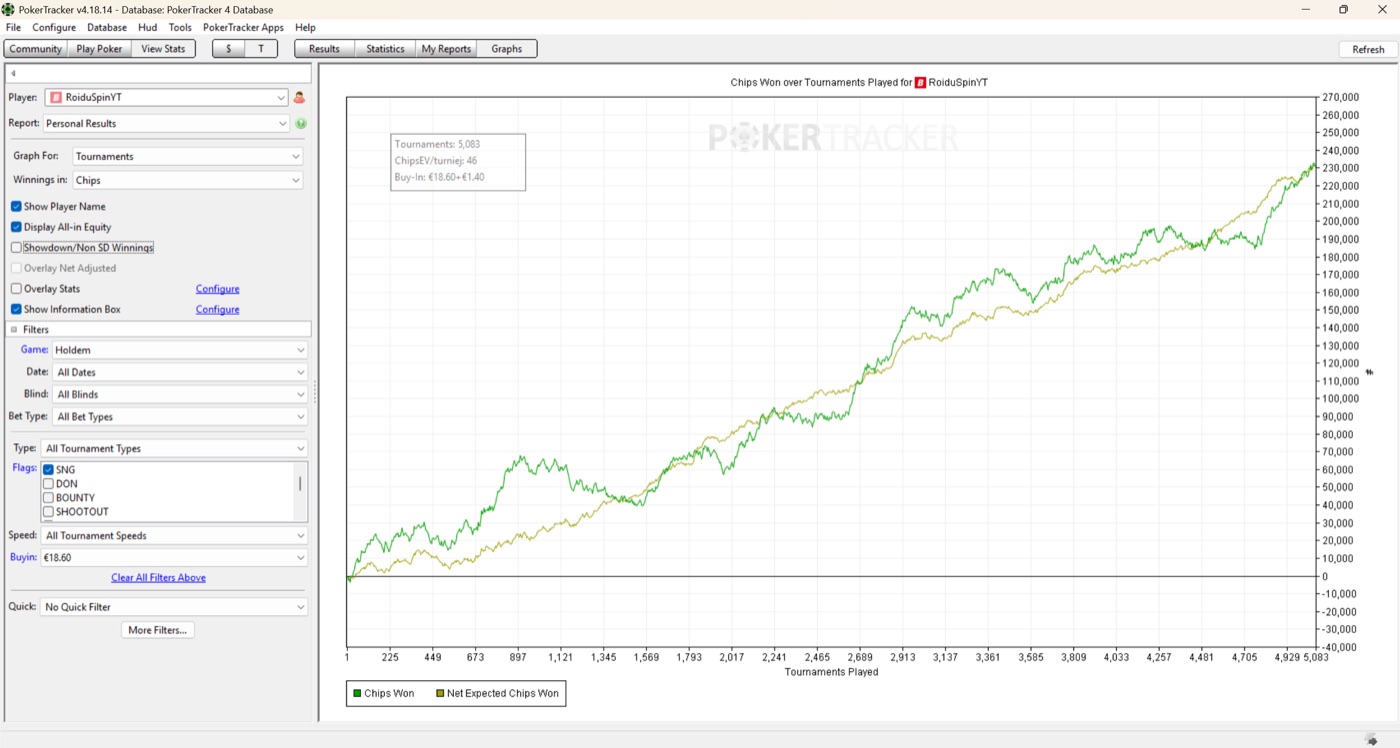
Task: Click "Buy-In: €18.60+€1.40" in the info box
Action: 439,177
